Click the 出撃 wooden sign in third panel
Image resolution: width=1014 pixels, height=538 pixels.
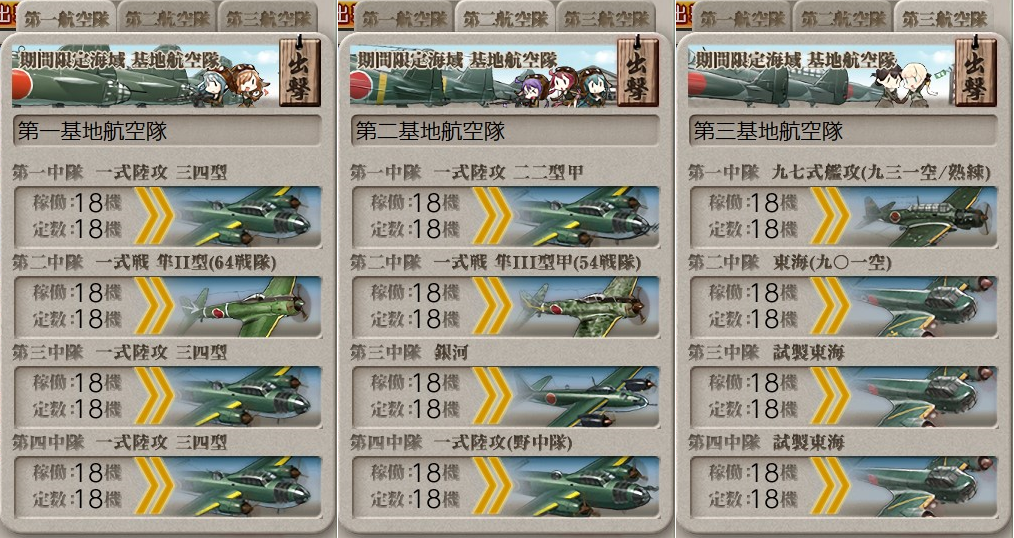pos(975,72)
